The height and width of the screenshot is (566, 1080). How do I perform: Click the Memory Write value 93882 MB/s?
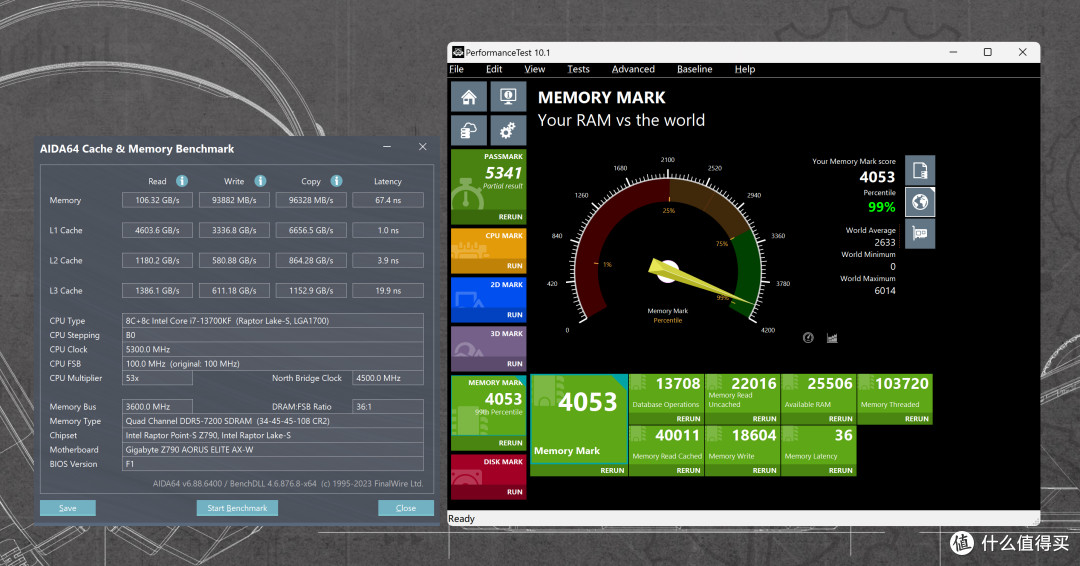234,200
